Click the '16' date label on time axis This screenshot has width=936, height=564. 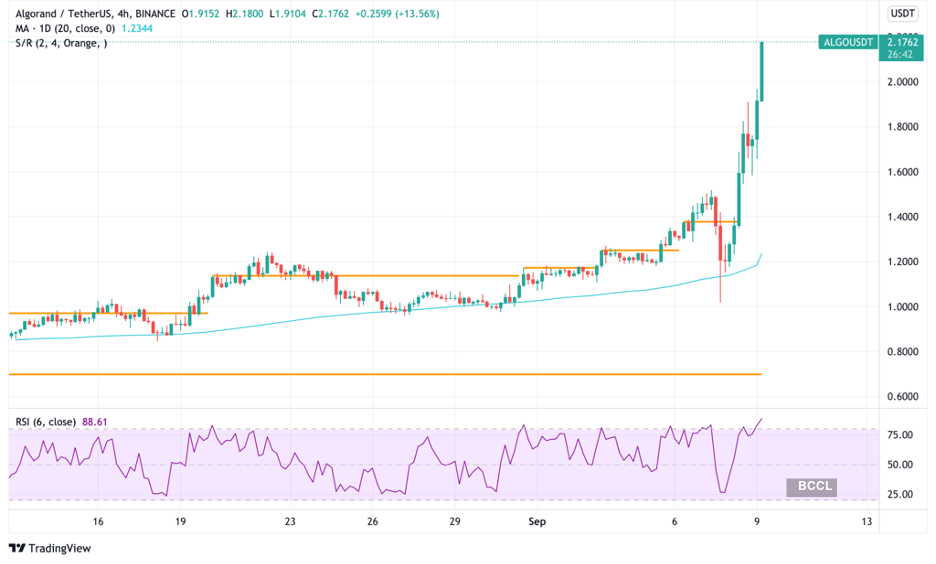tap(98, 522)
